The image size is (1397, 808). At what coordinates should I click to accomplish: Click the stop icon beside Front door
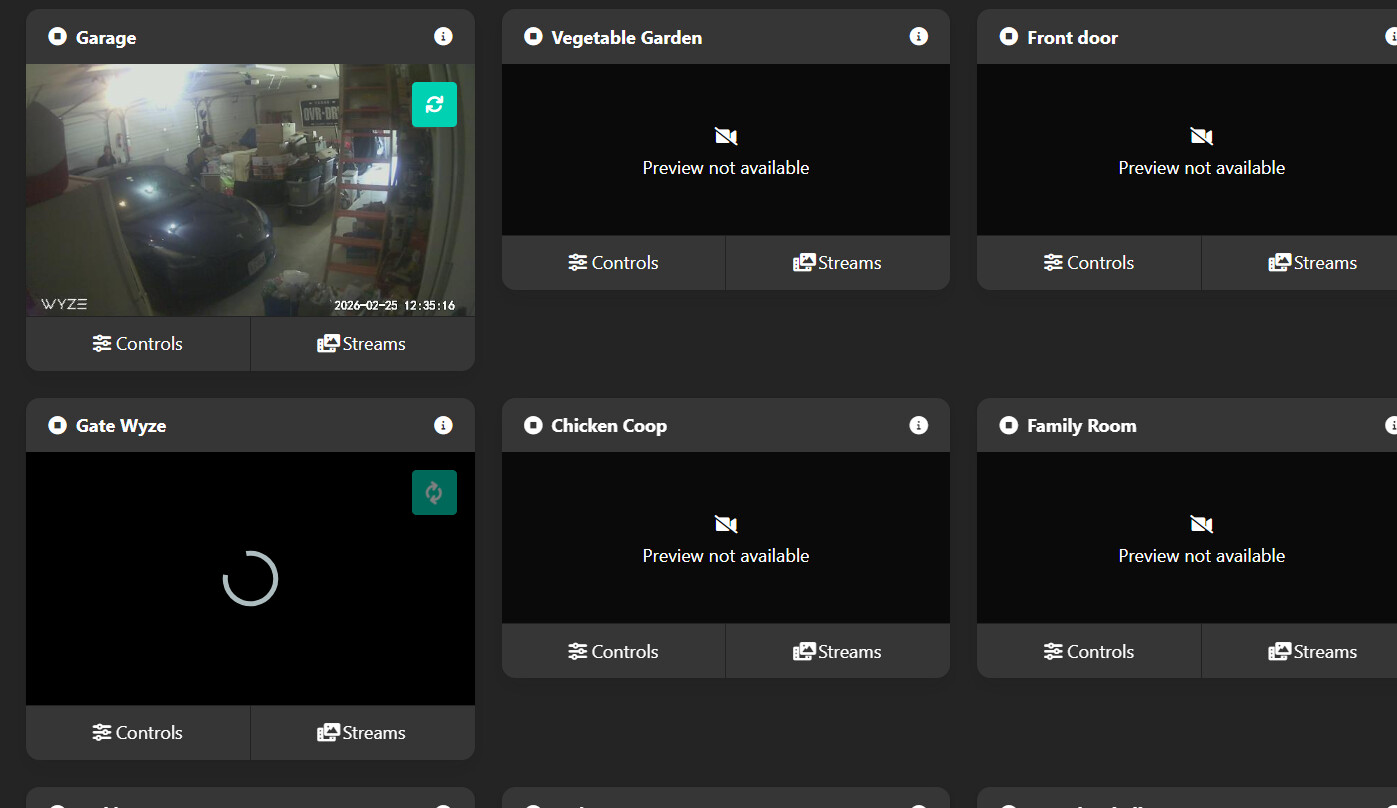(x=1009, y=37)
